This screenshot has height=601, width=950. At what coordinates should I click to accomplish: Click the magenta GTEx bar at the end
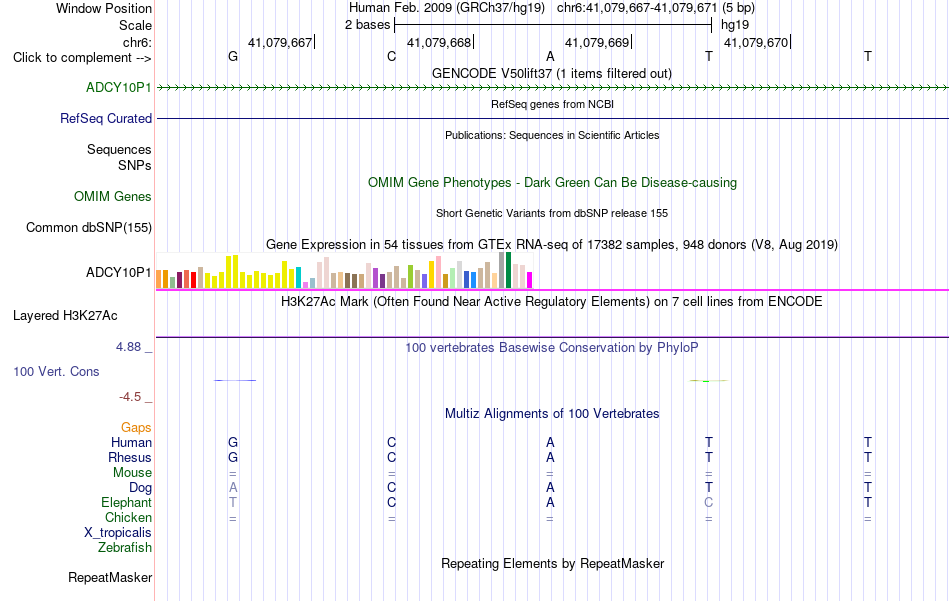coord(530,280)
